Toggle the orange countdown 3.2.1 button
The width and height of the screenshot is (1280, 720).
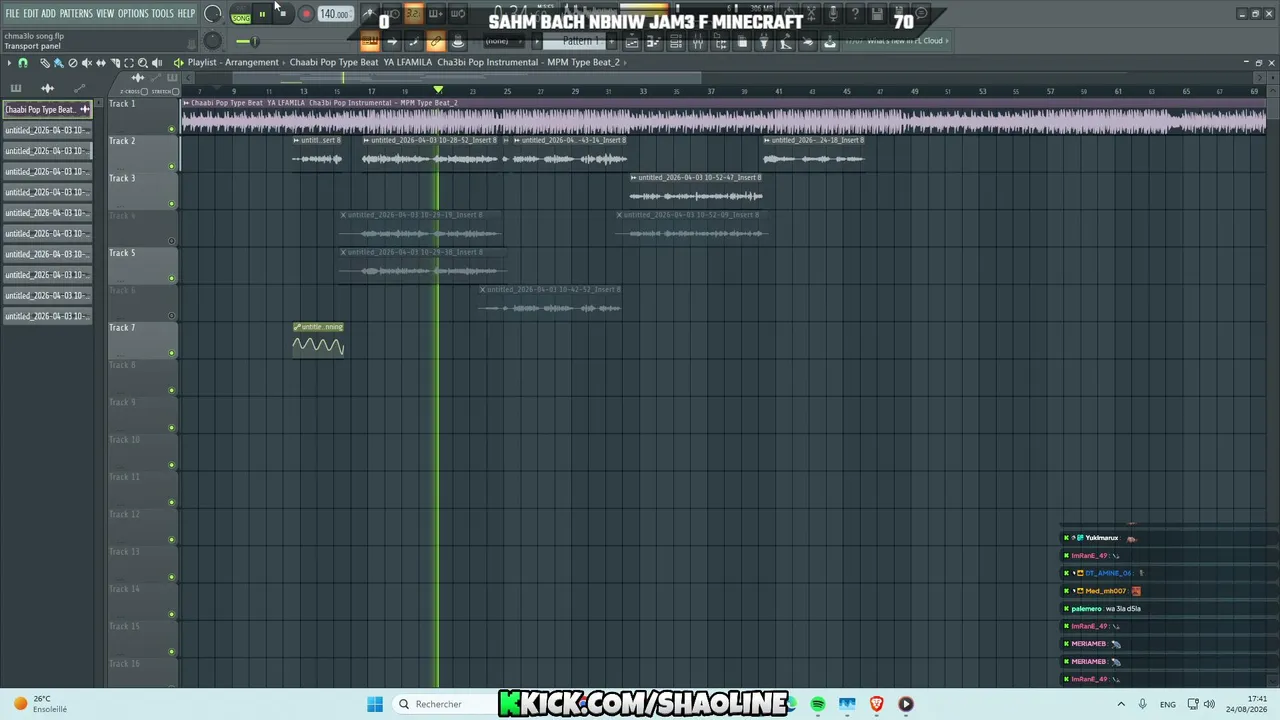click(413, 14)
